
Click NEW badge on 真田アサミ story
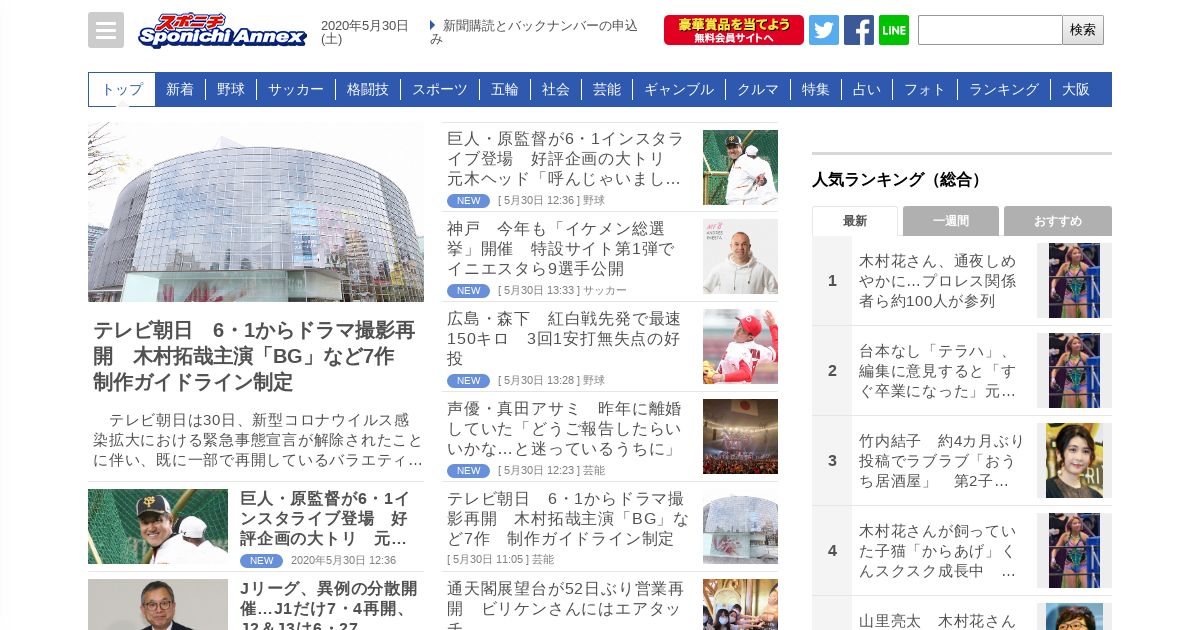[x=468, y=471]
